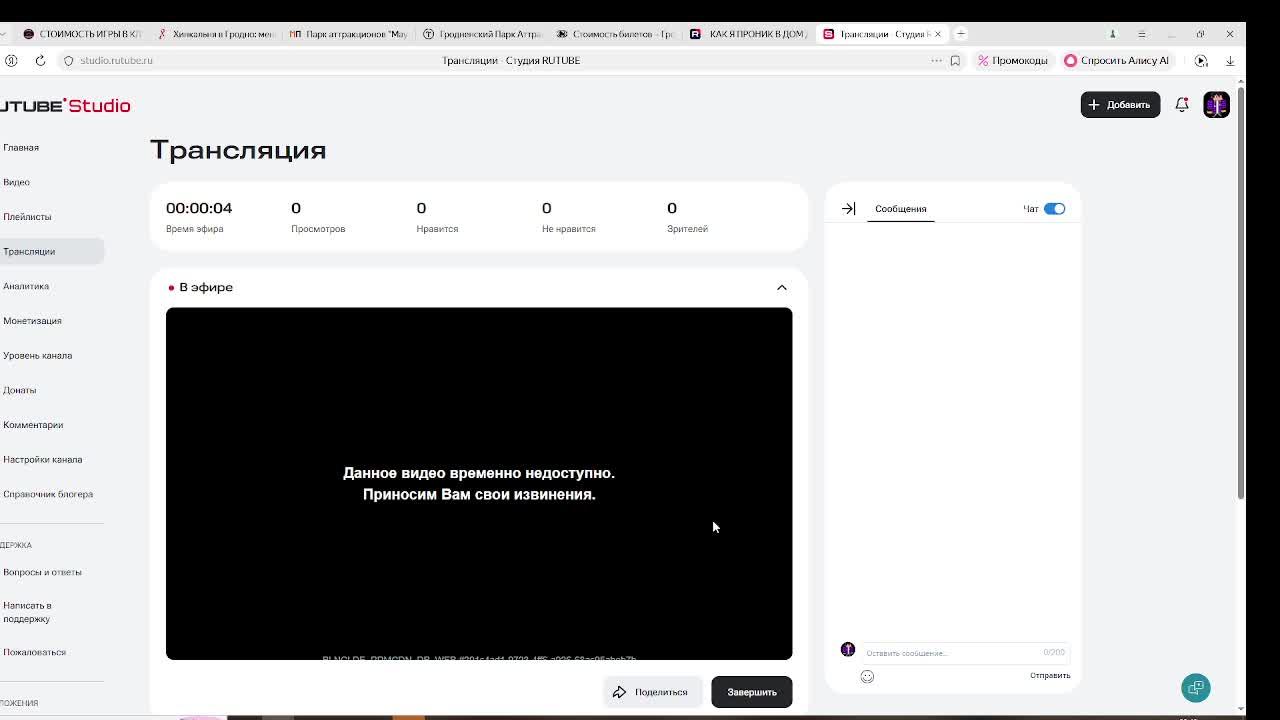Screen dimensions: 1280x720
Task: Click the Поделиться button
Action: click(652, 692)
